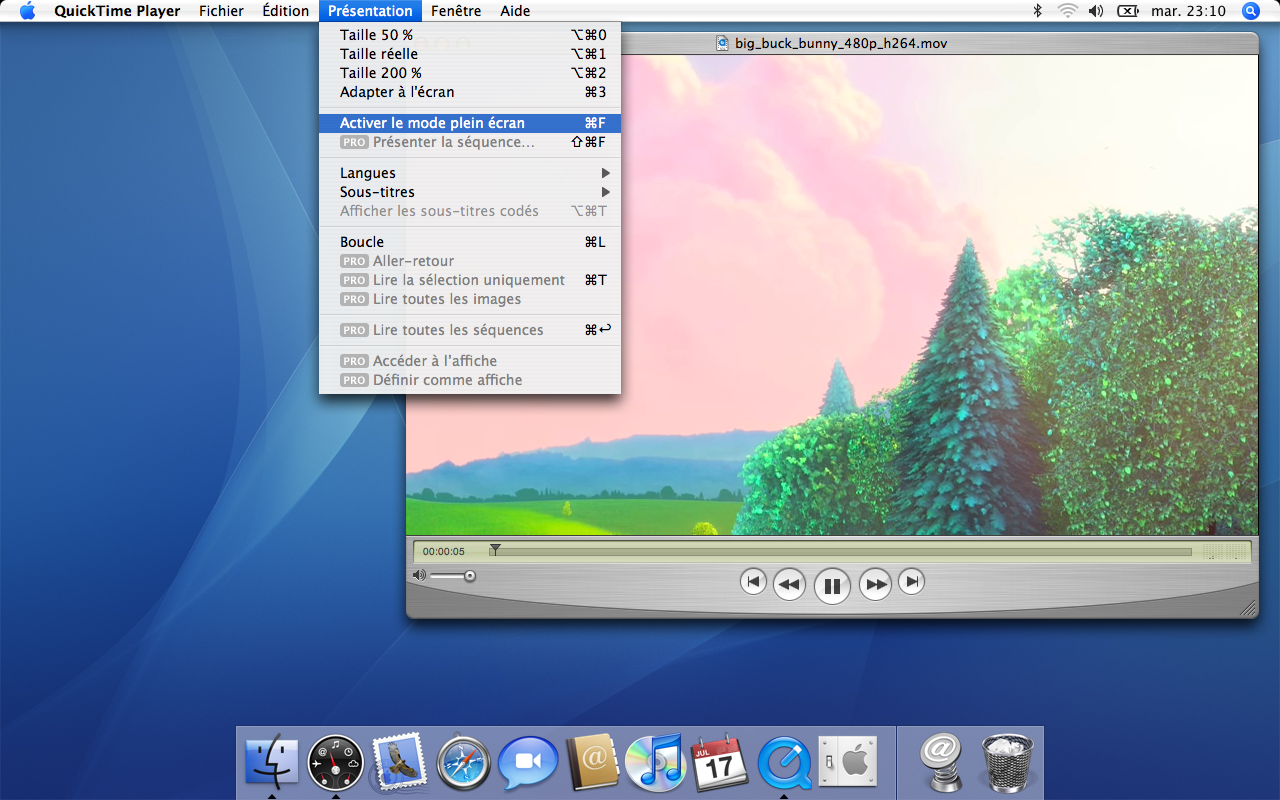Open the Trash in the dock
Viewport: 1280px width, 800px height.
(x=1007, y=763)
